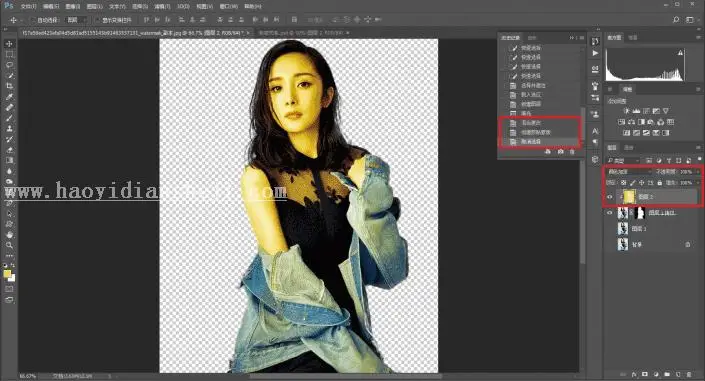Open the 编辑(E) menu
The width and height of the screenshot is (705, 381).
pyautogui.click(x=50, y=7)
